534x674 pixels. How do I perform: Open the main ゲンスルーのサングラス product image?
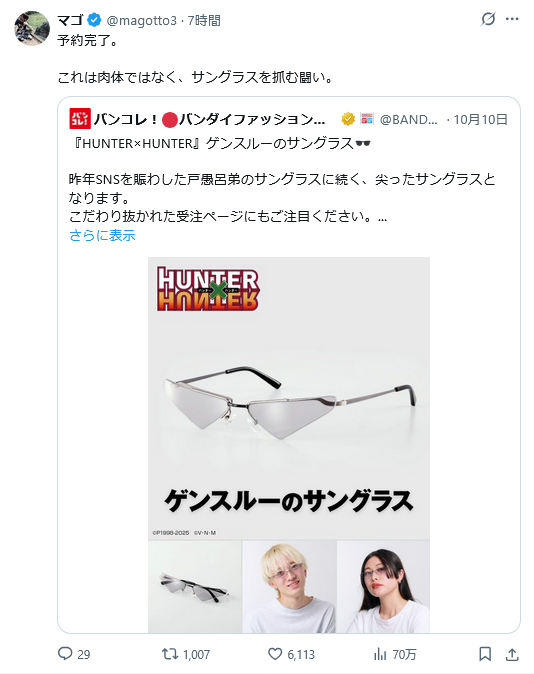[x=289, y=398]
